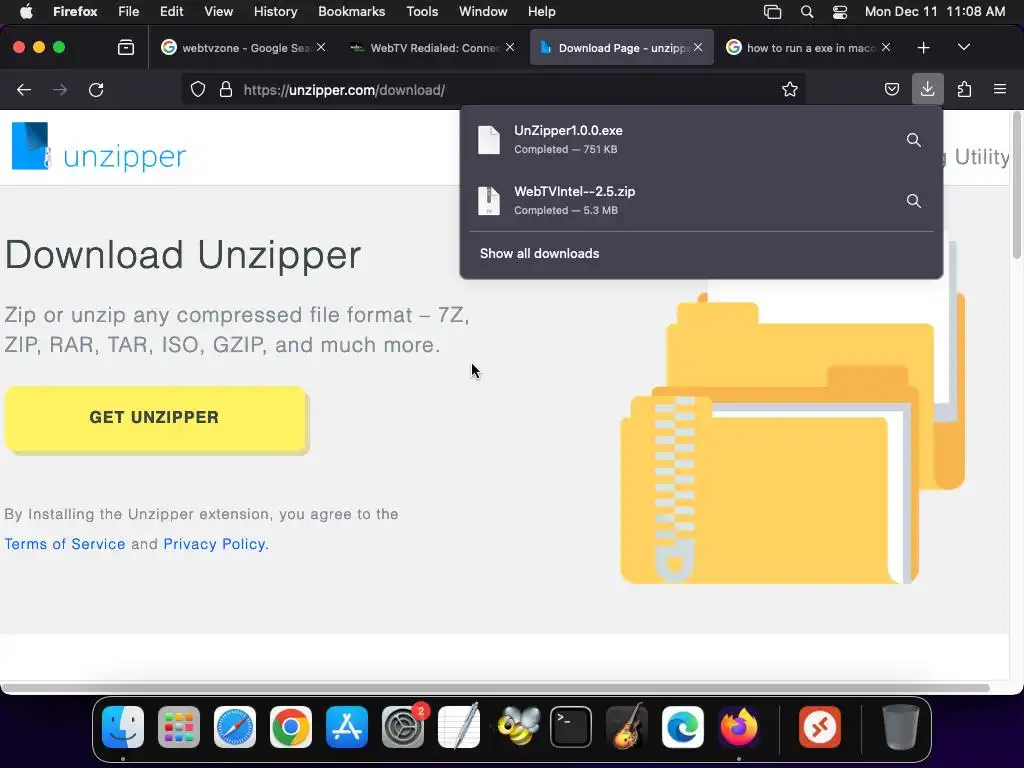
Task: Click the GET UNZIPPER button
Action: pyautogui.click(x=155, y=418)
